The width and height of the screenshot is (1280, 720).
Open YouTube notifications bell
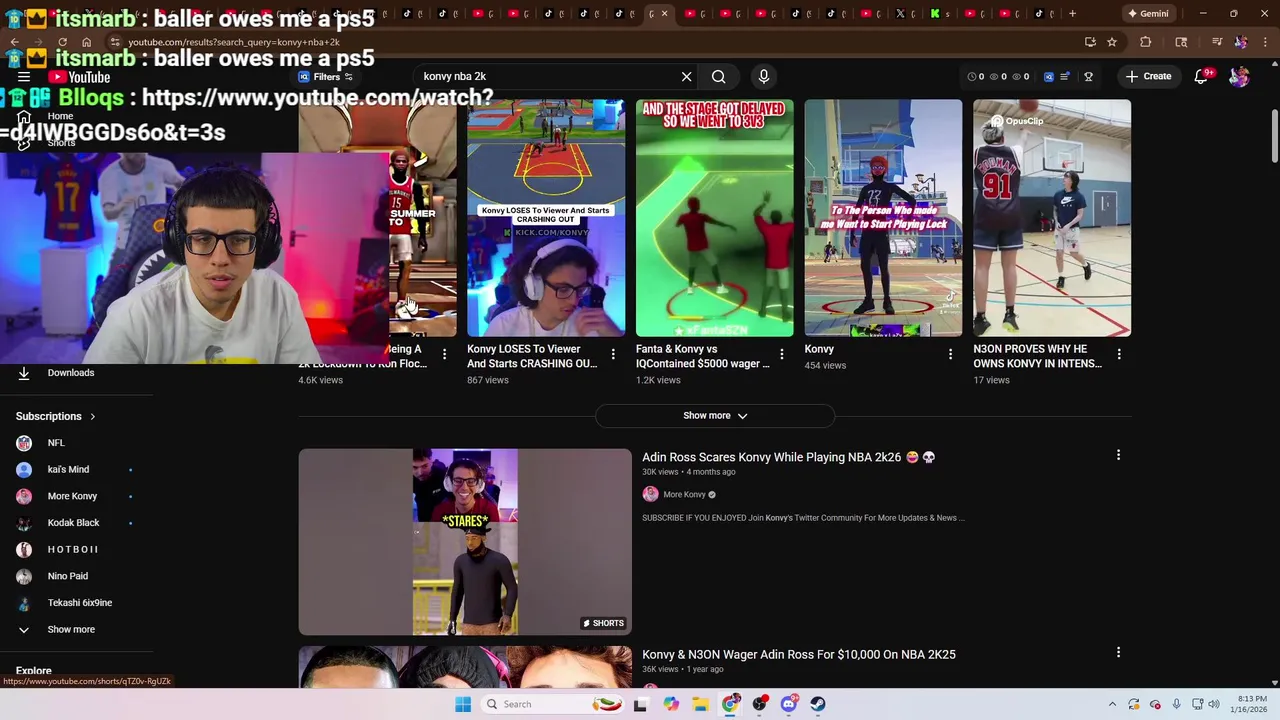[1202, 77]
